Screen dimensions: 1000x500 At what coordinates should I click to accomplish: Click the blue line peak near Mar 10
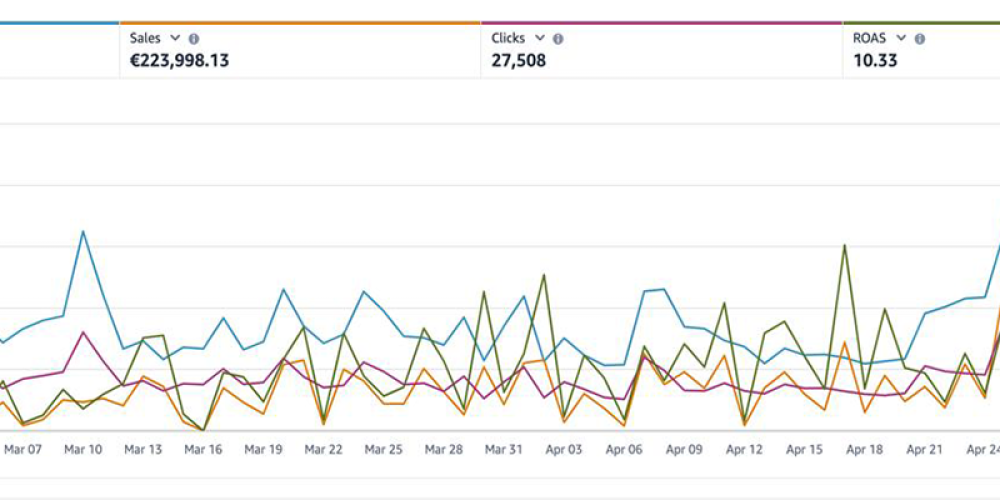click(x=83, y=232)
